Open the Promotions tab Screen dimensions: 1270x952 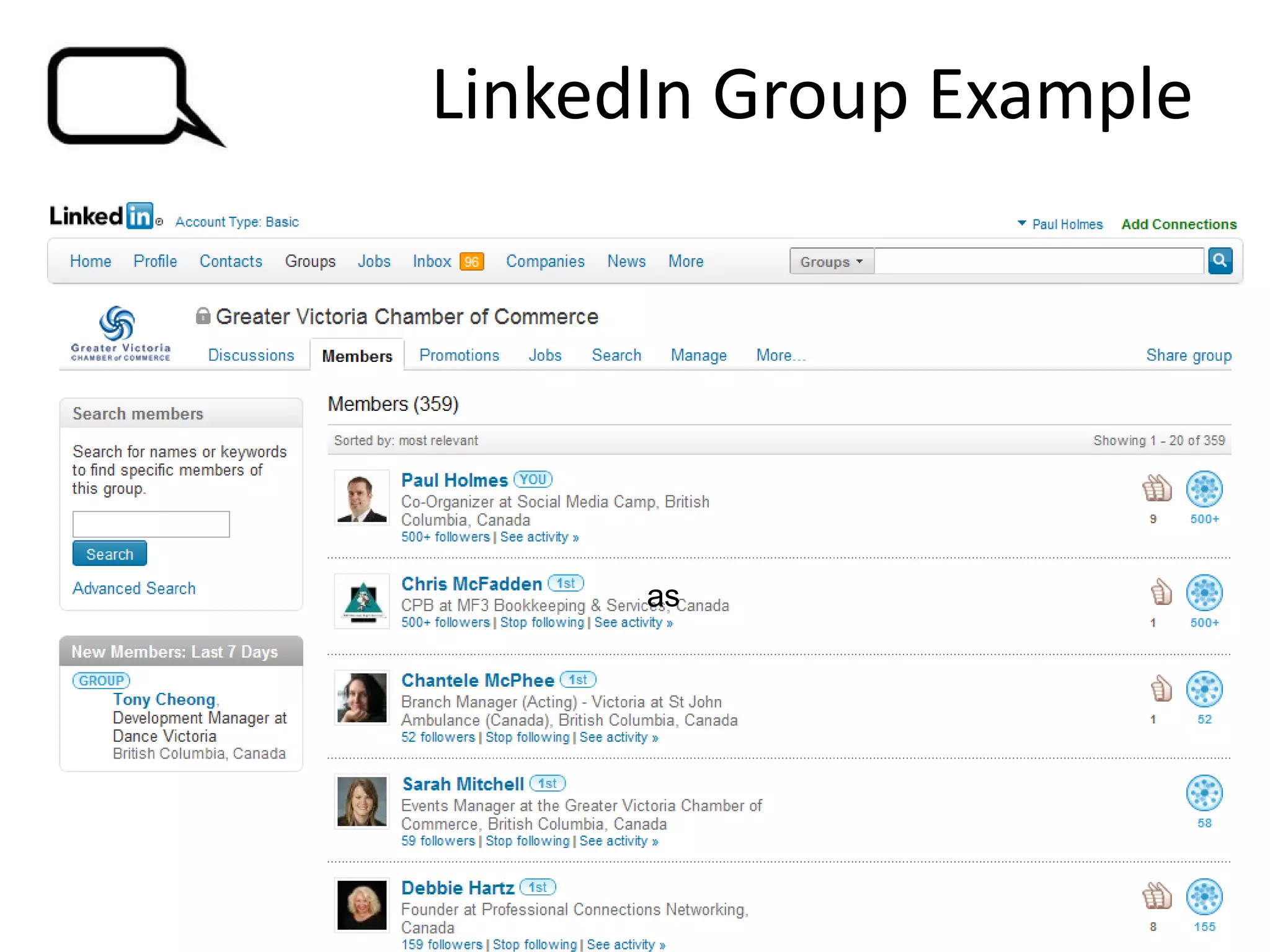point(459,355)
